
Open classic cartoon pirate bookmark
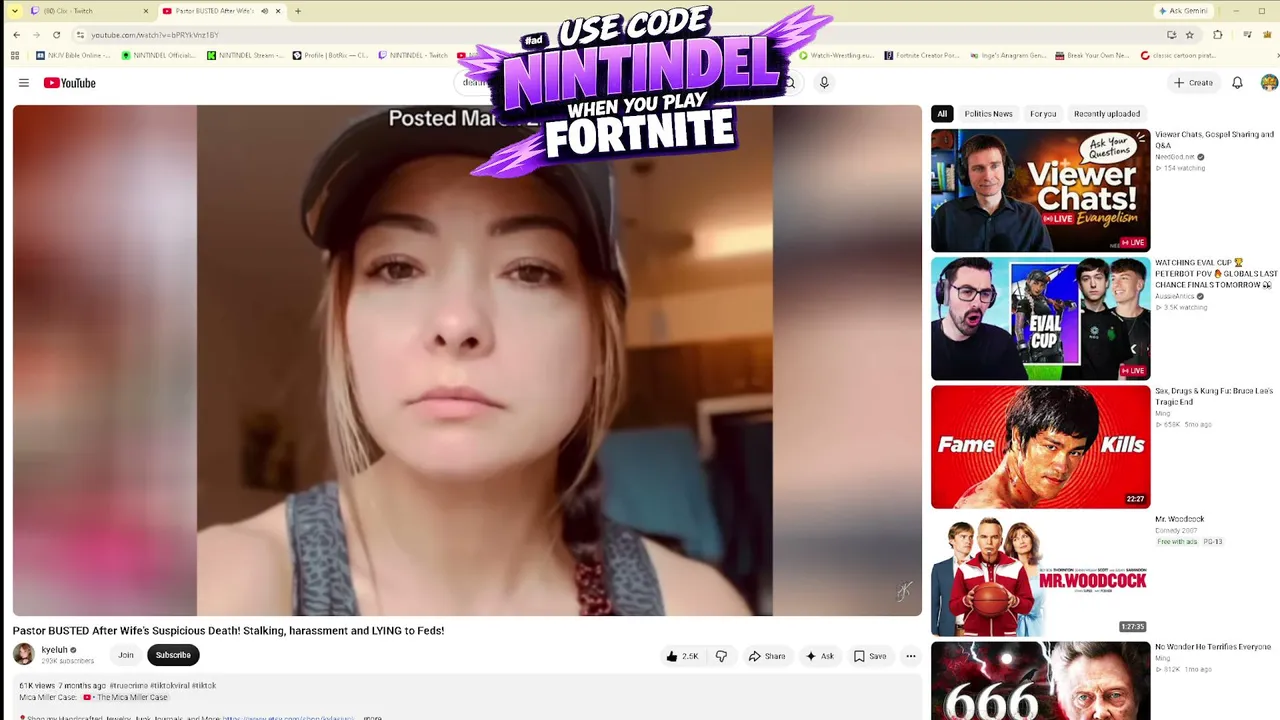(1179, 56)
